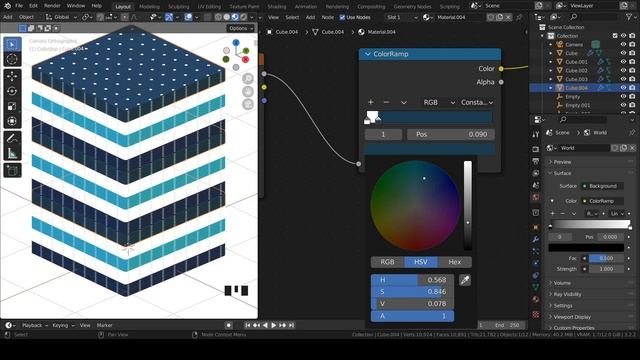Viewport: 640px width, 360px height.
Task: Remove color stop with ColorRamp minus
Action: pyautogui.click(x=386, y=102)
